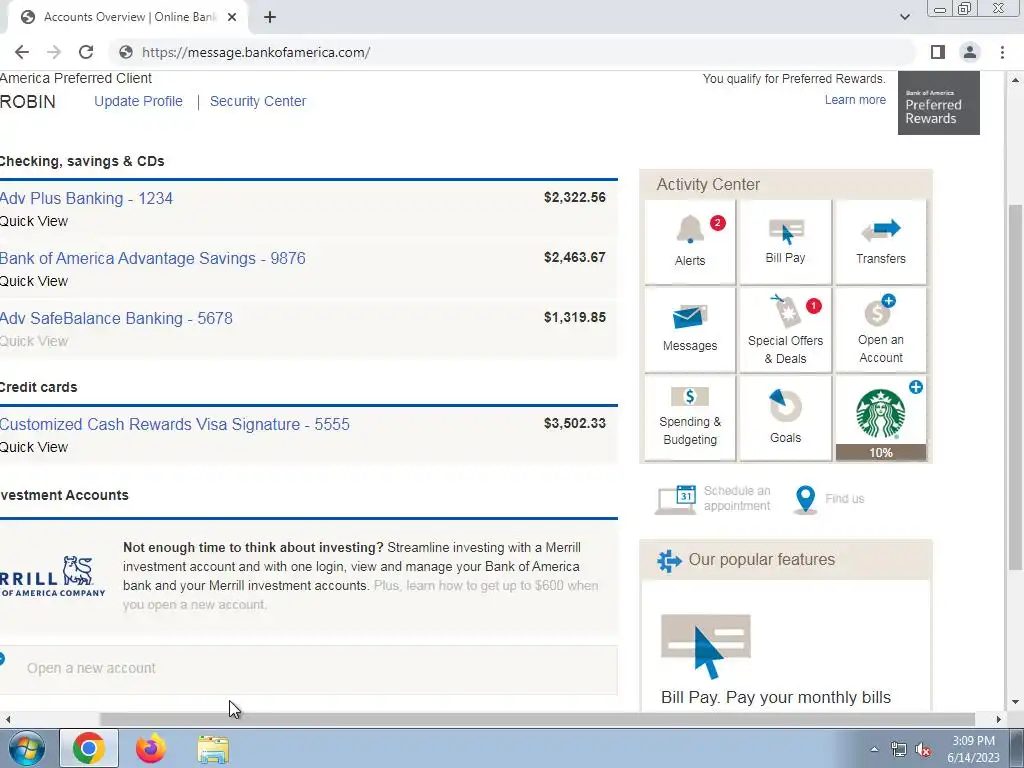Open Bill Pay tile in Activity Center
This screenshot has height=768, width=1024.
pos(785,242)
